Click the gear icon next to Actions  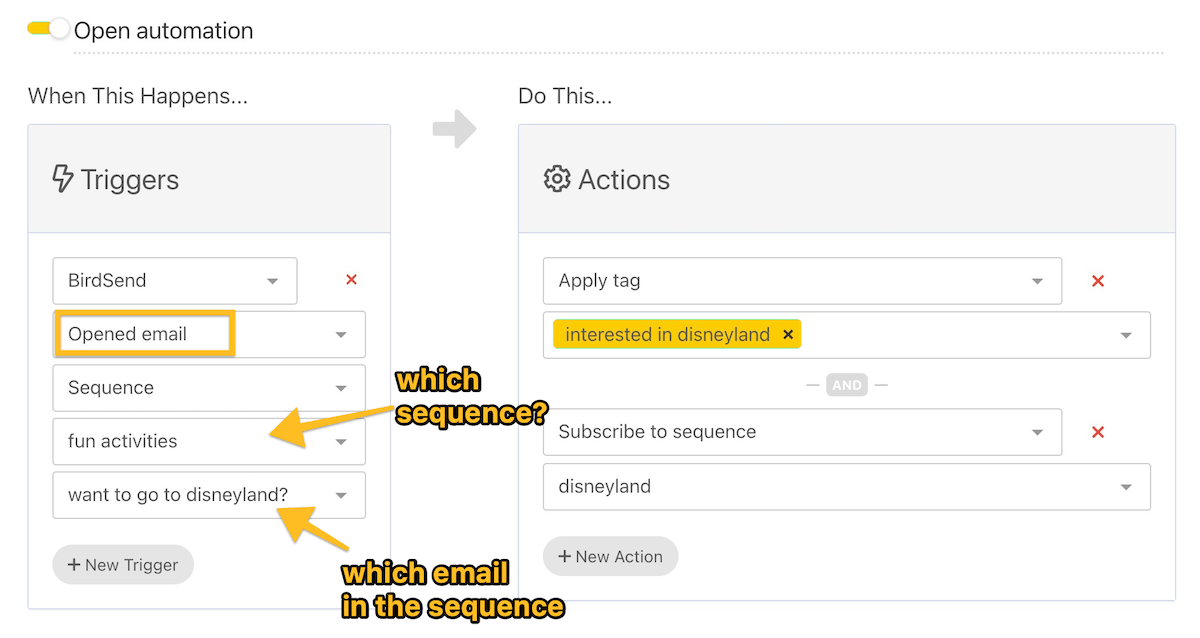tap(556, 178)
